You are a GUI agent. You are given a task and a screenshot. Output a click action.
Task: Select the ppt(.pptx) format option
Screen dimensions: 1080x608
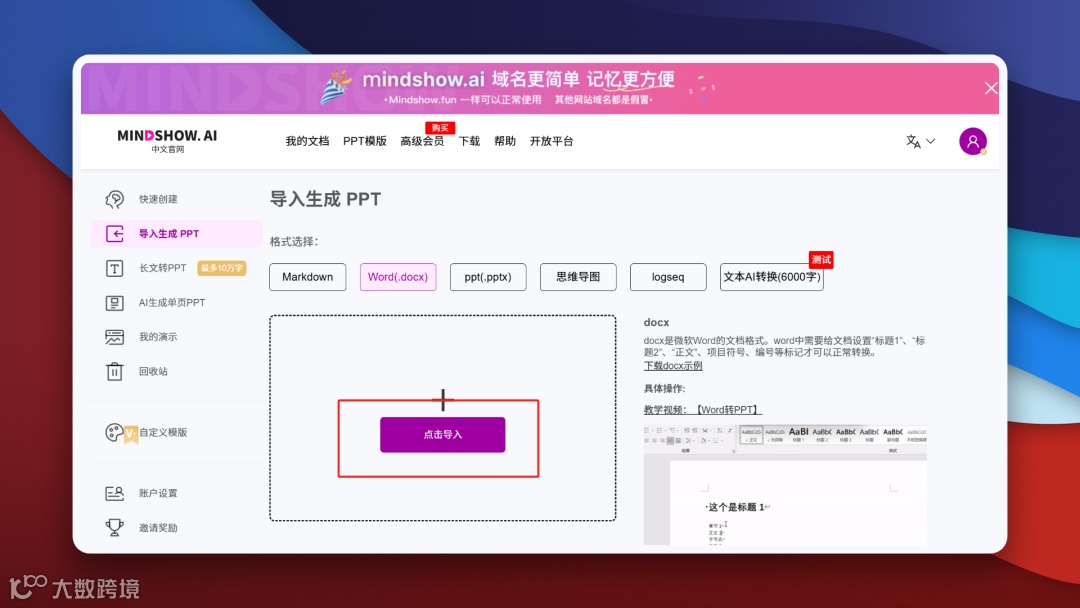[x=488, y=277]
